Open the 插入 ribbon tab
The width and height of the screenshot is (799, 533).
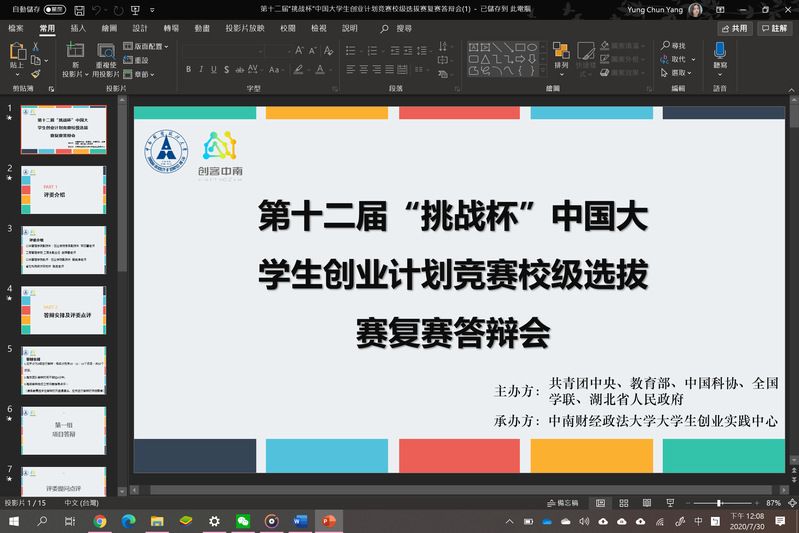[78, 29]
